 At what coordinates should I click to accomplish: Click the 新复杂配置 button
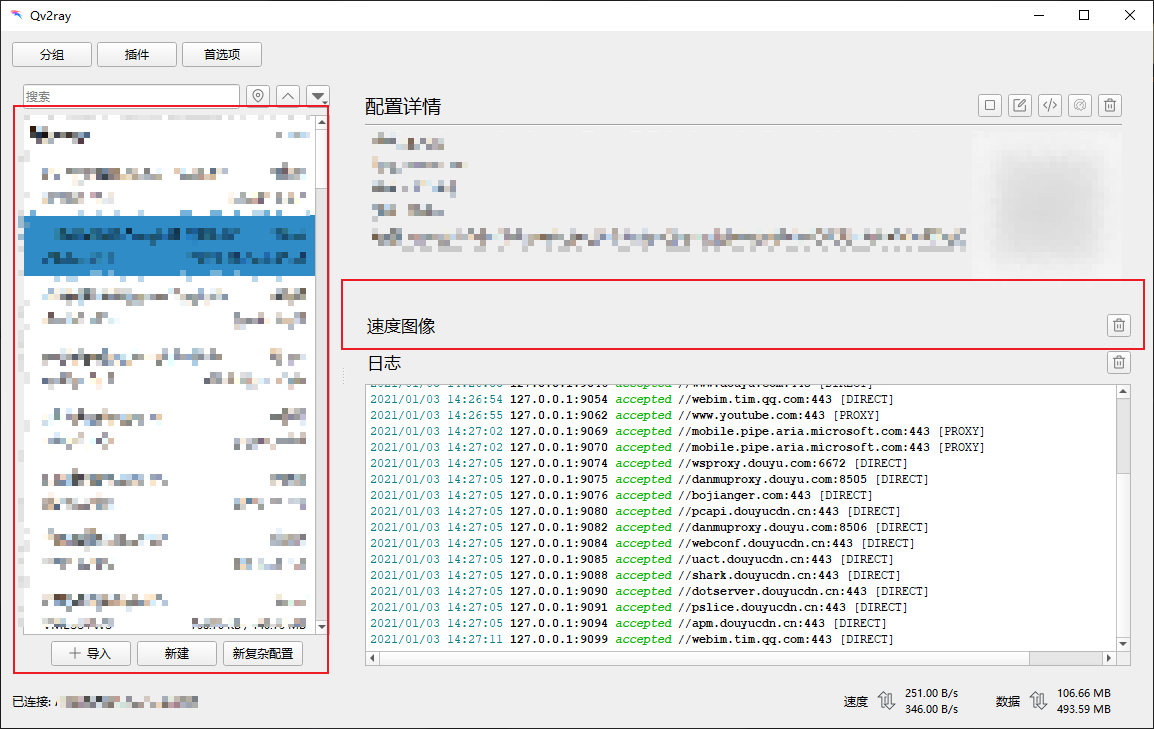pos(263,653)
